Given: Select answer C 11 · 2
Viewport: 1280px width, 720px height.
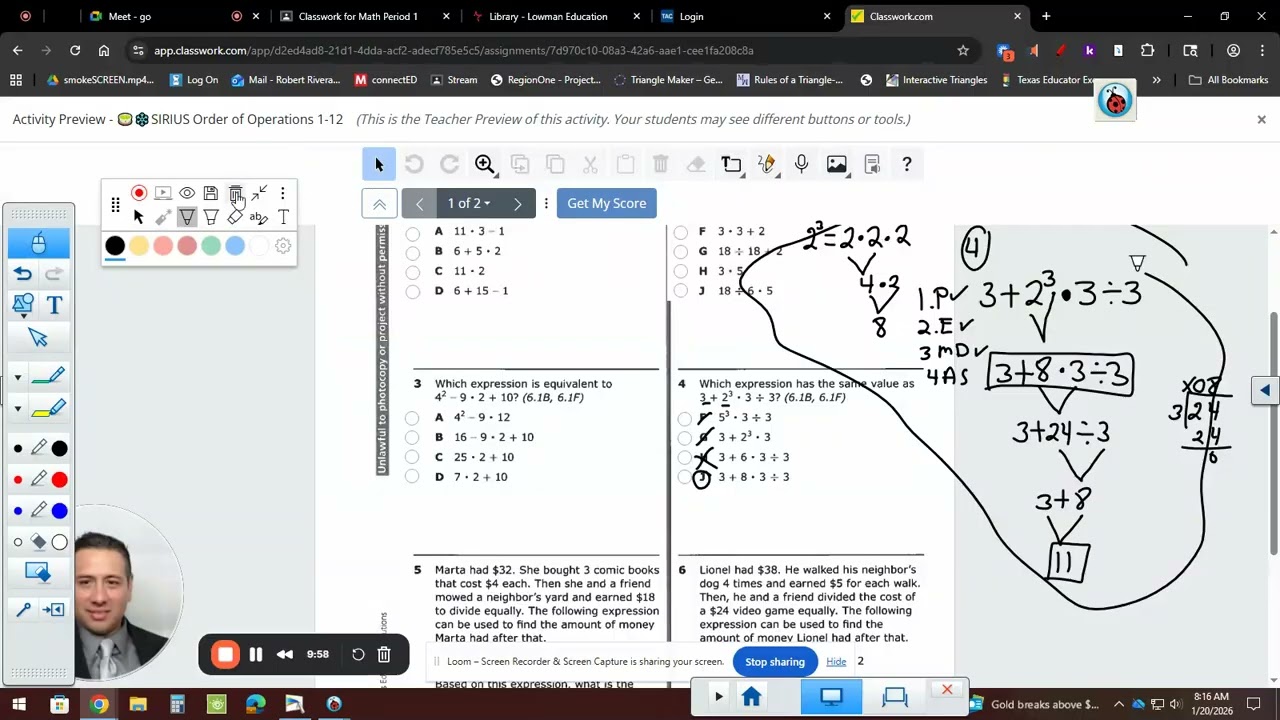Looking at the screenshot, I should tap(413, 272).
